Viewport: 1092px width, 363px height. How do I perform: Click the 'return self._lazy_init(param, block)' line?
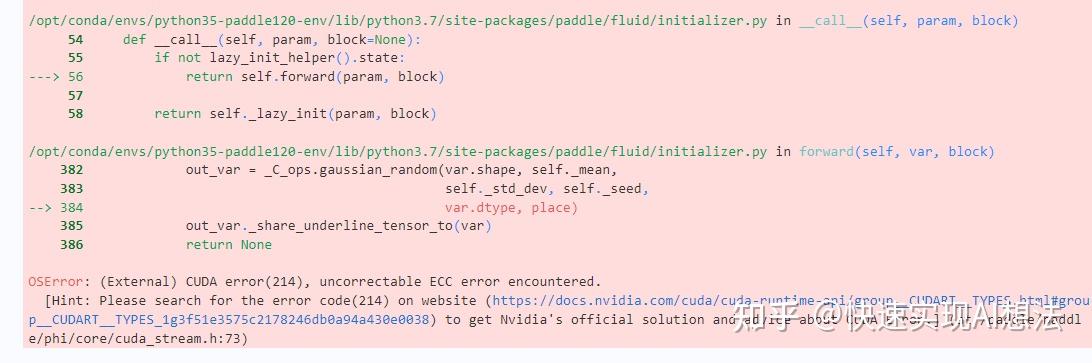coord(295,114)
